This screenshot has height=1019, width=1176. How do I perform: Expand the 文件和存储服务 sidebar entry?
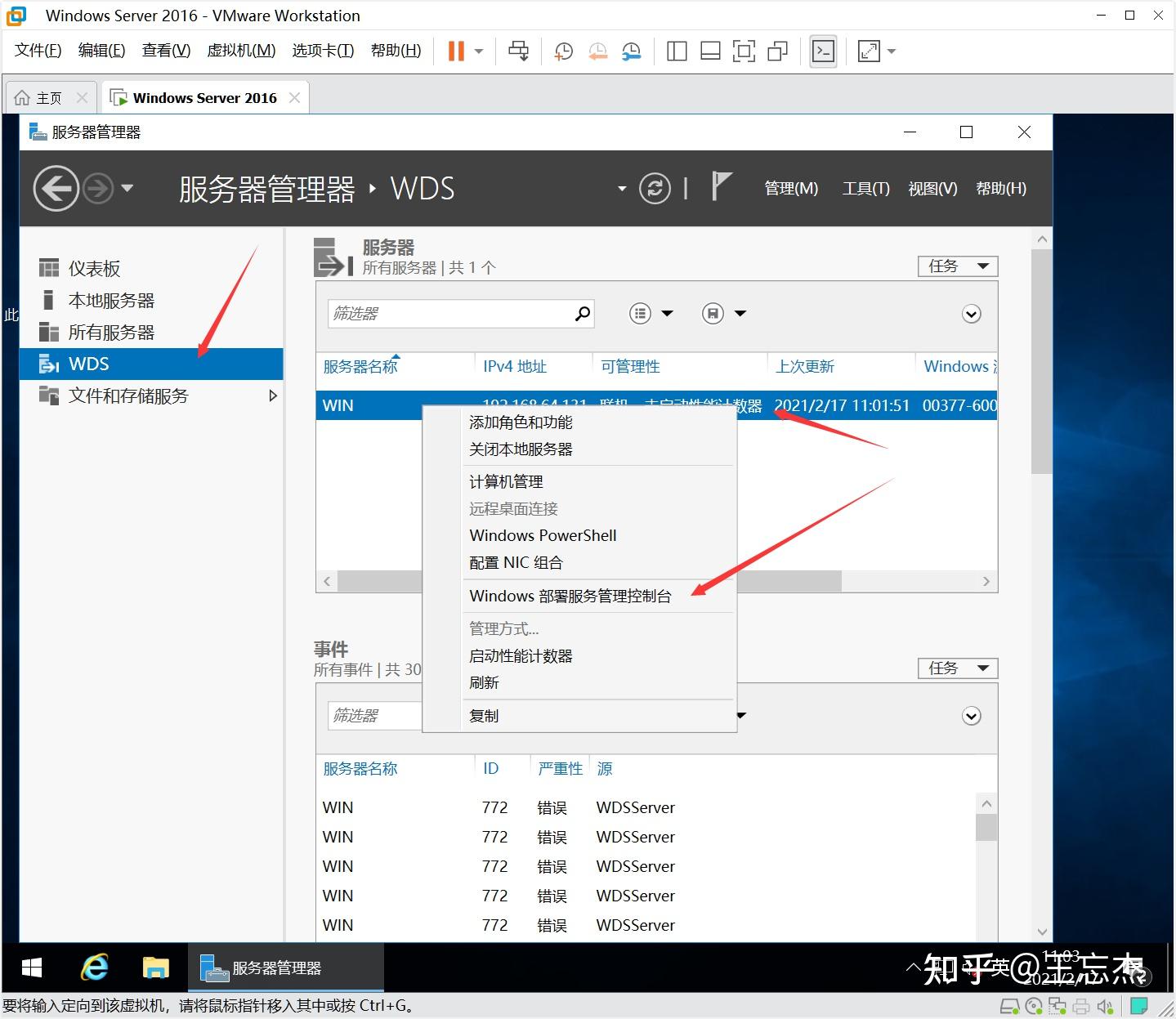272,396
